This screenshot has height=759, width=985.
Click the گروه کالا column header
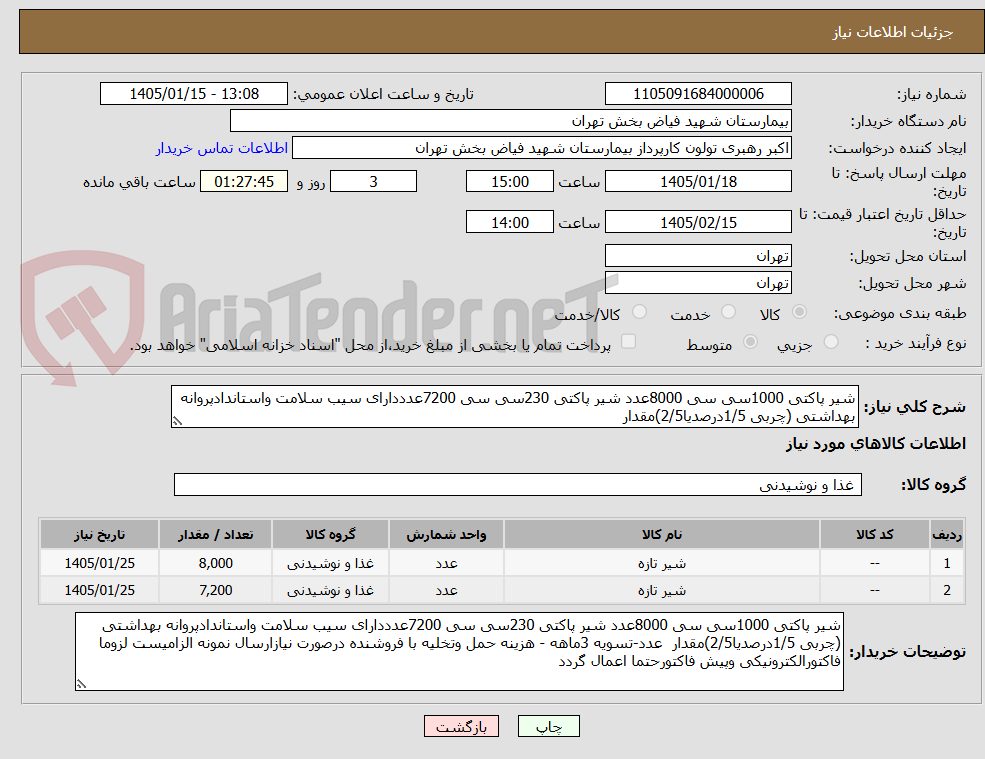tap(330, 534)
